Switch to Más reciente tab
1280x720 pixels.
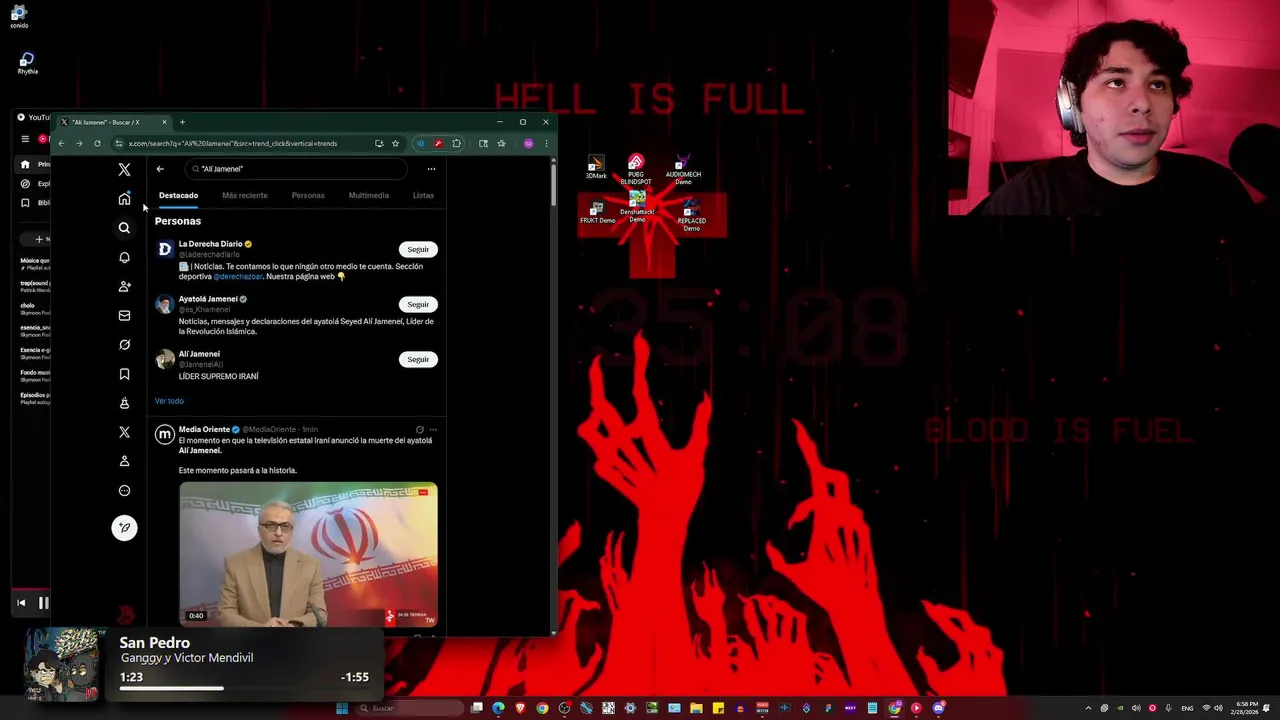[x=245, y=195]
